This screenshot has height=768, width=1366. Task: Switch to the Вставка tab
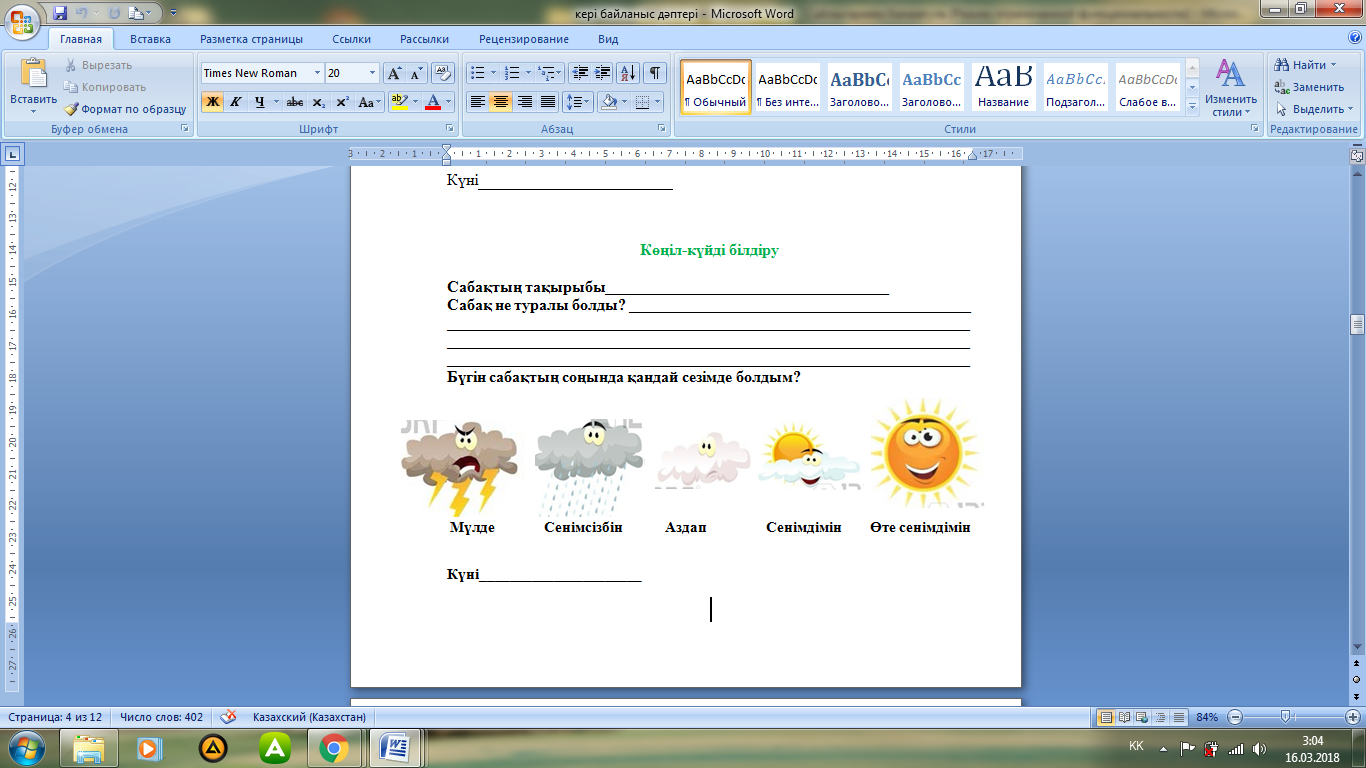click(x=150, y=39)
